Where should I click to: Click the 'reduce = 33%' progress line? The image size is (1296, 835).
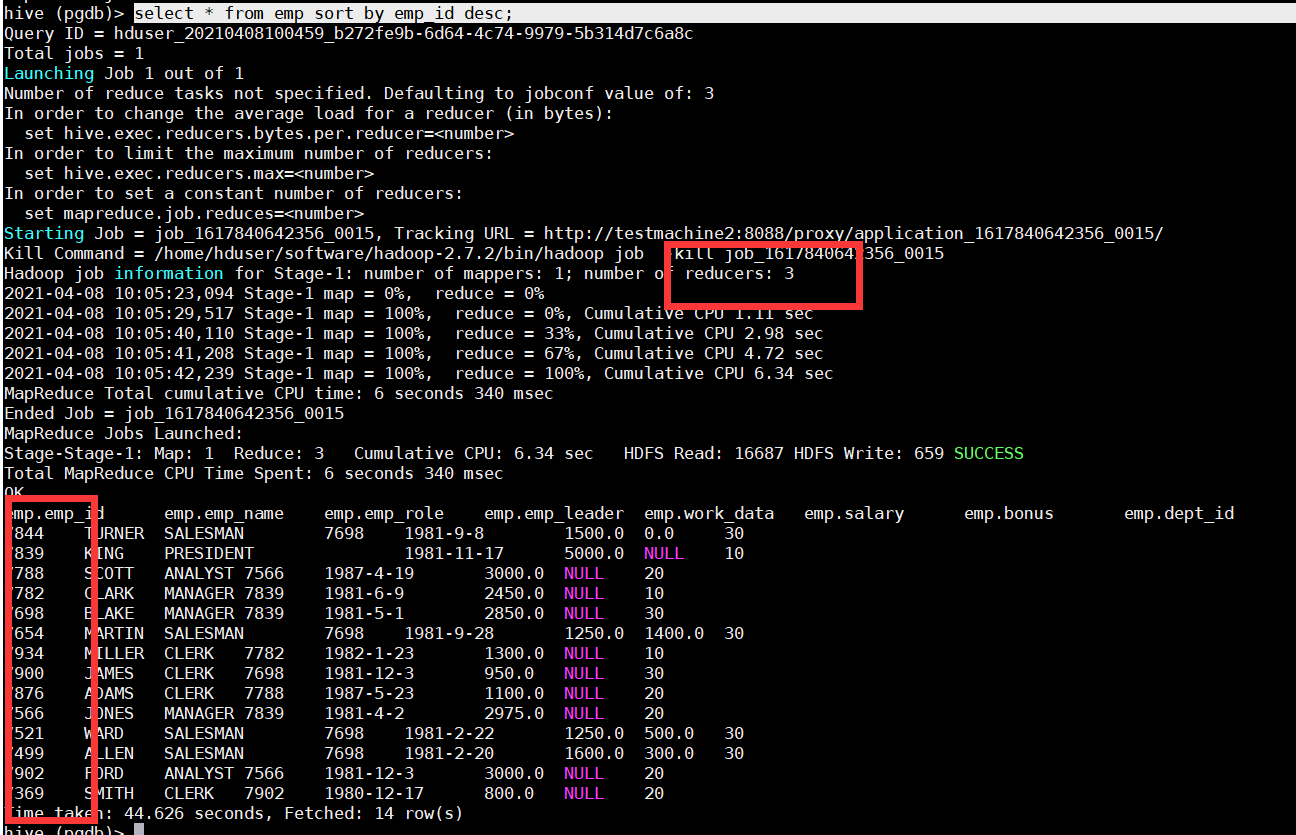click(414, 333)
